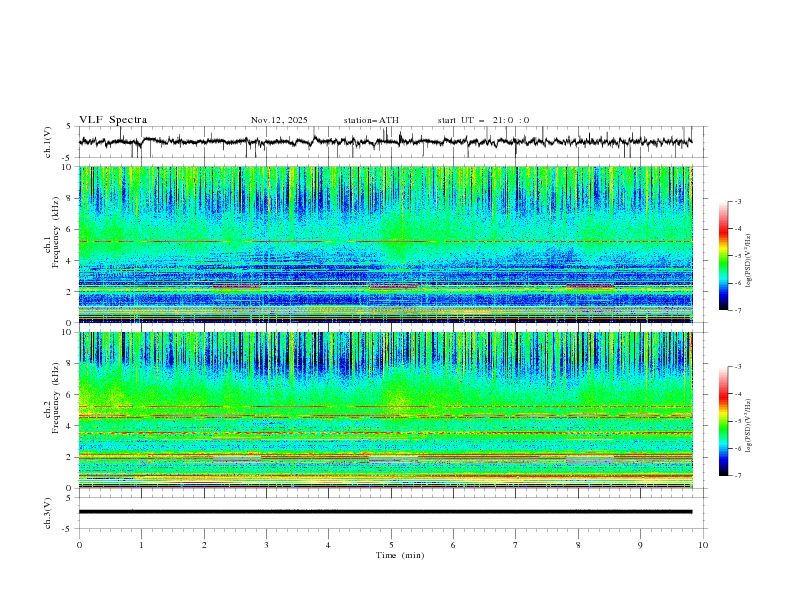Select the 'start UT = 21:0 :0' text

483,120
